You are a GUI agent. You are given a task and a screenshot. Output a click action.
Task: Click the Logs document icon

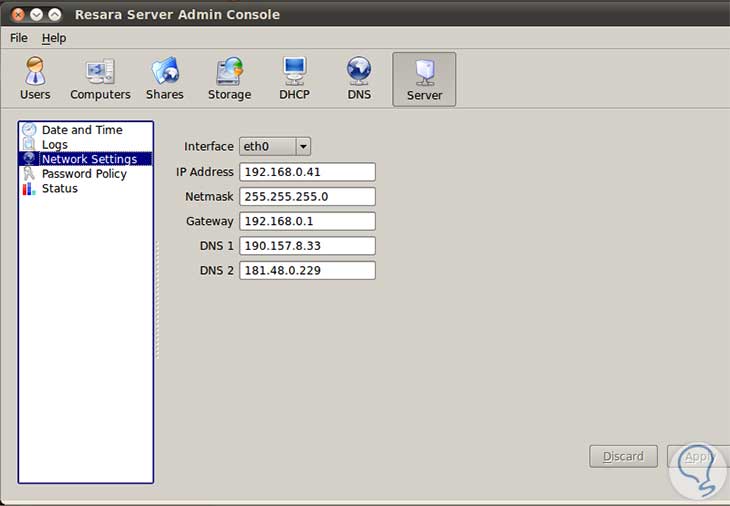29,144
